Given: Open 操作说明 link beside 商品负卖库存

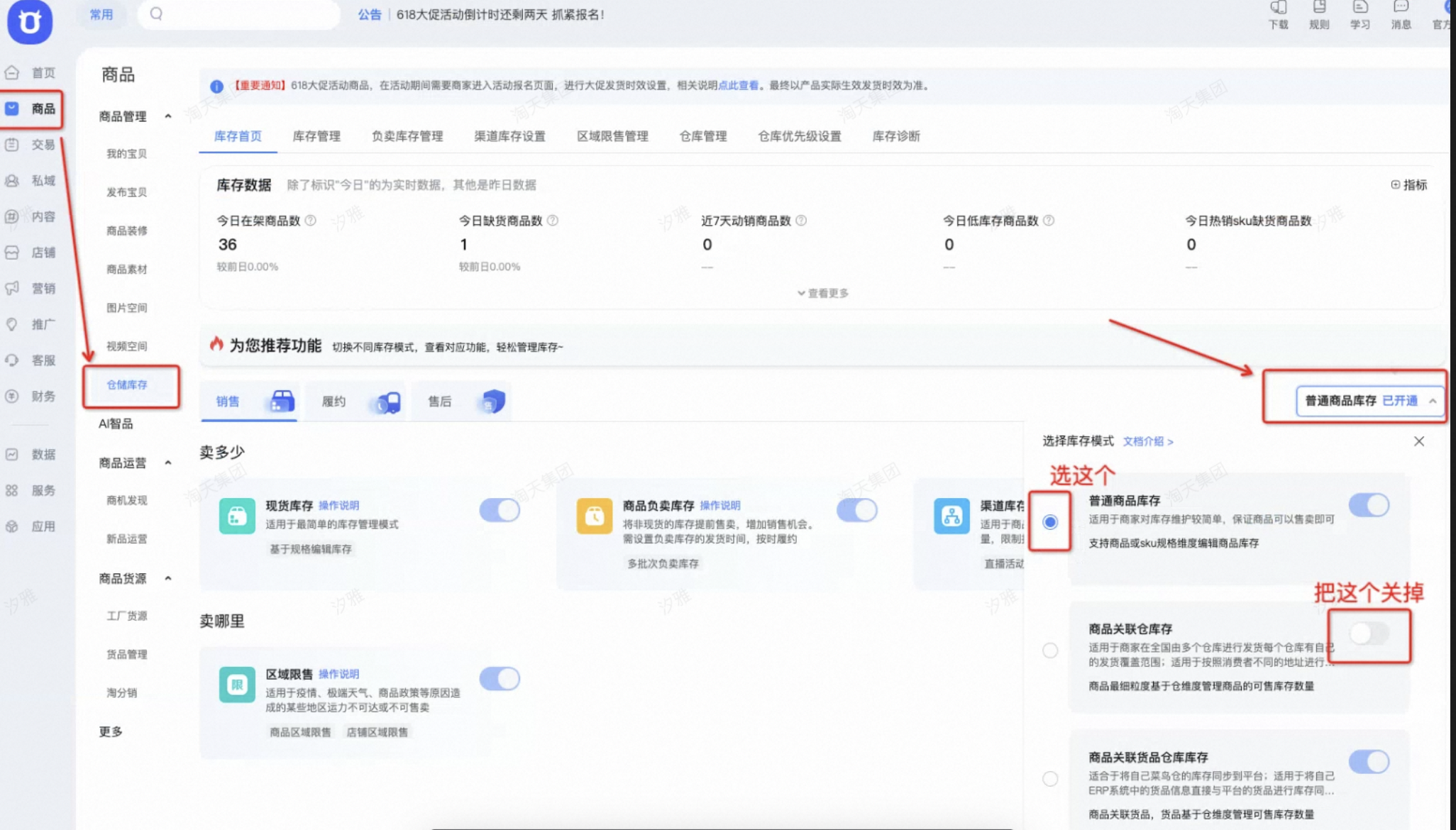Looking at the screenshot, I should (720, 505).
